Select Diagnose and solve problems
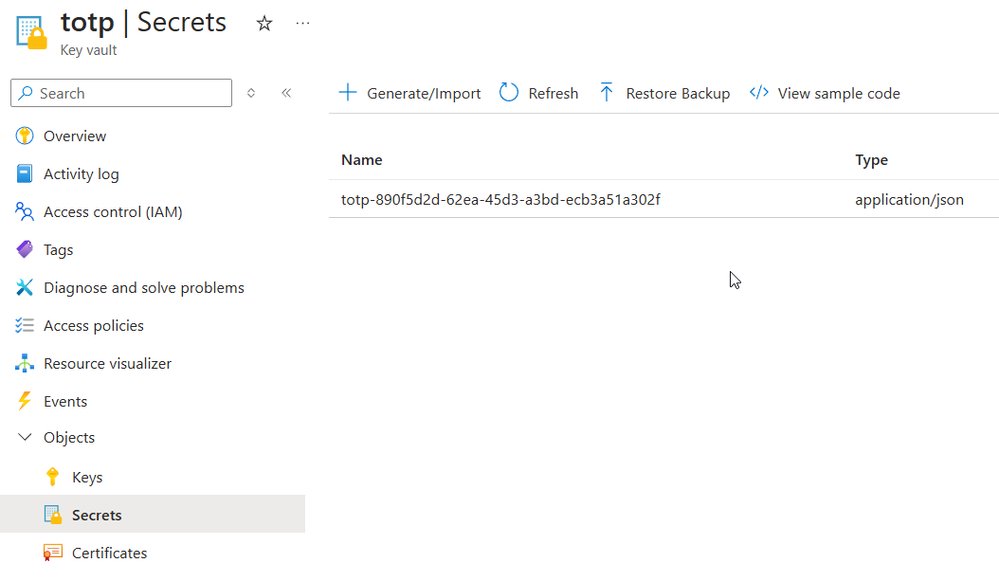 (144, 287)
